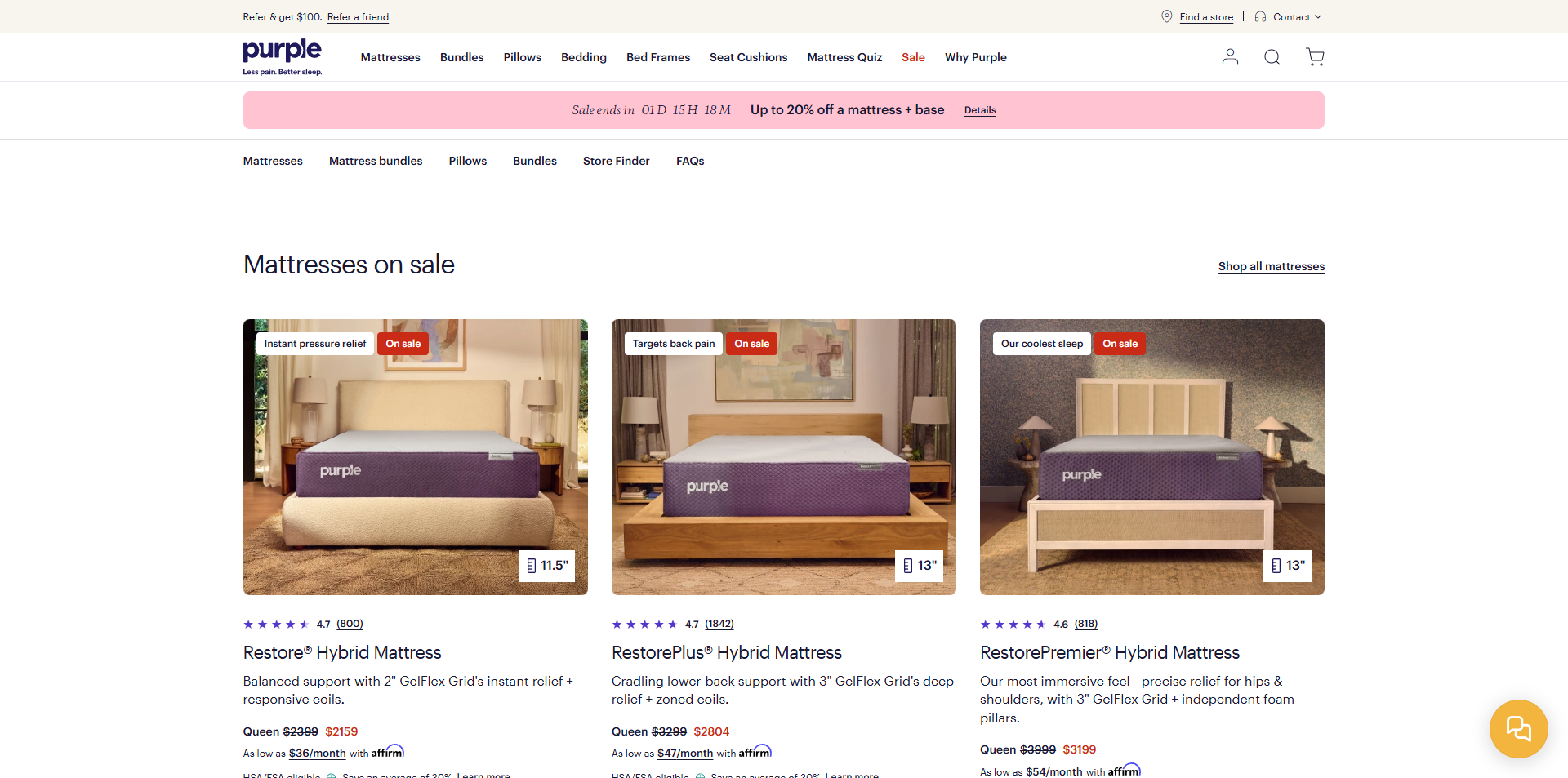
Task: Expand the Contact dropdown
Action: click(x=1294, y=16)
